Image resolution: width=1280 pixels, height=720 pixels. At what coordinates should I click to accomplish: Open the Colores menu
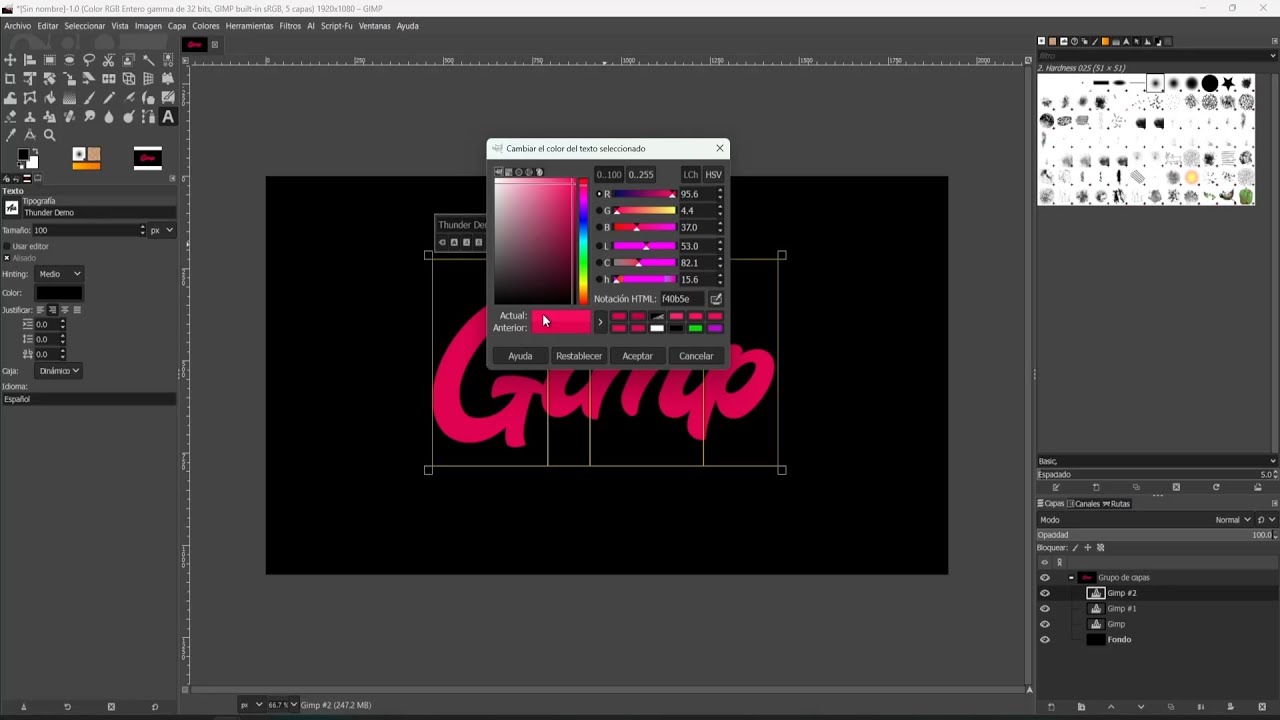point(206,26)
